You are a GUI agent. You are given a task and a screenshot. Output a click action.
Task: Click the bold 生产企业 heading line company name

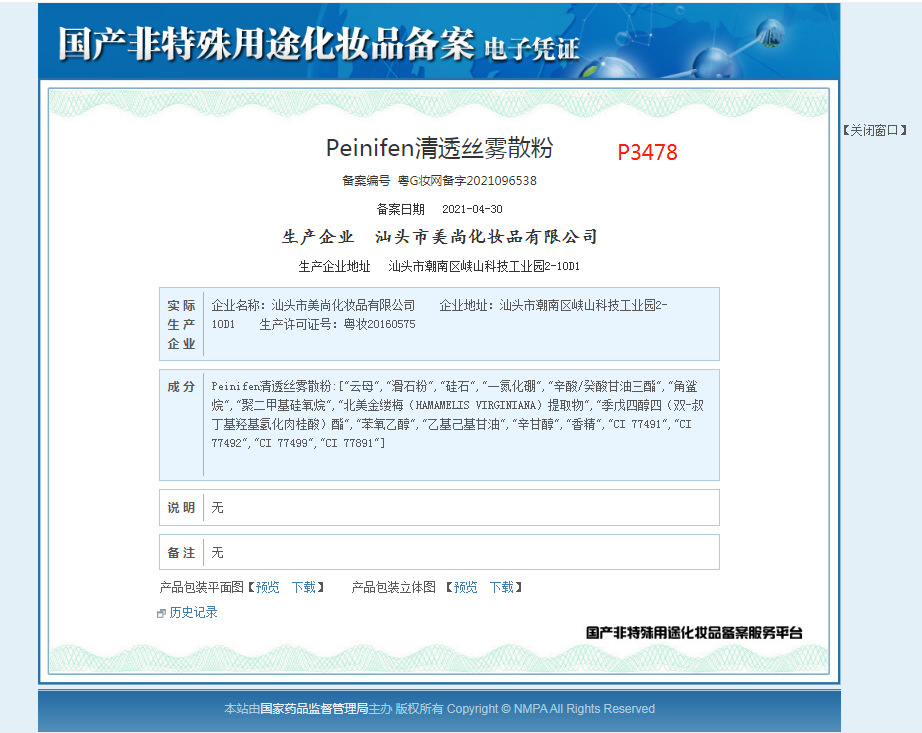[486, 237]
